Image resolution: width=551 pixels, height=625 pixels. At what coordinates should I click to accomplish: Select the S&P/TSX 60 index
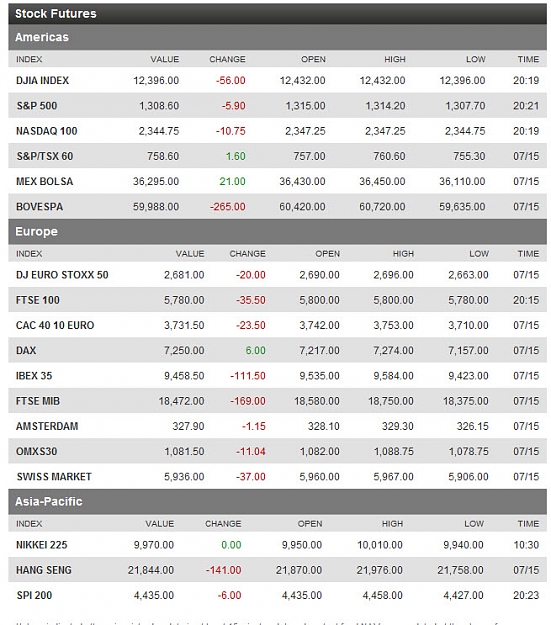[x=45, y=156]
